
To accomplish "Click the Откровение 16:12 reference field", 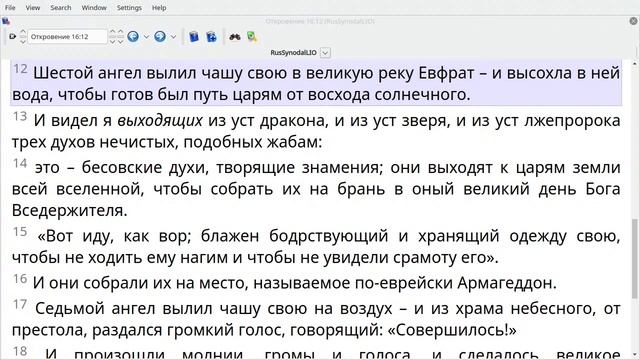I will pos(67,36).
